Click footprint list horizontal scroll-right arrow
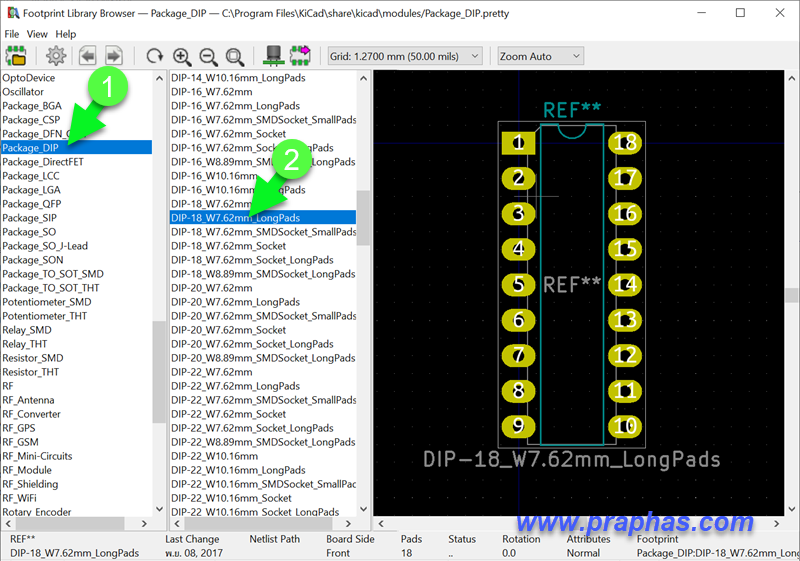The image size is (800, 561). coord(348,523)
